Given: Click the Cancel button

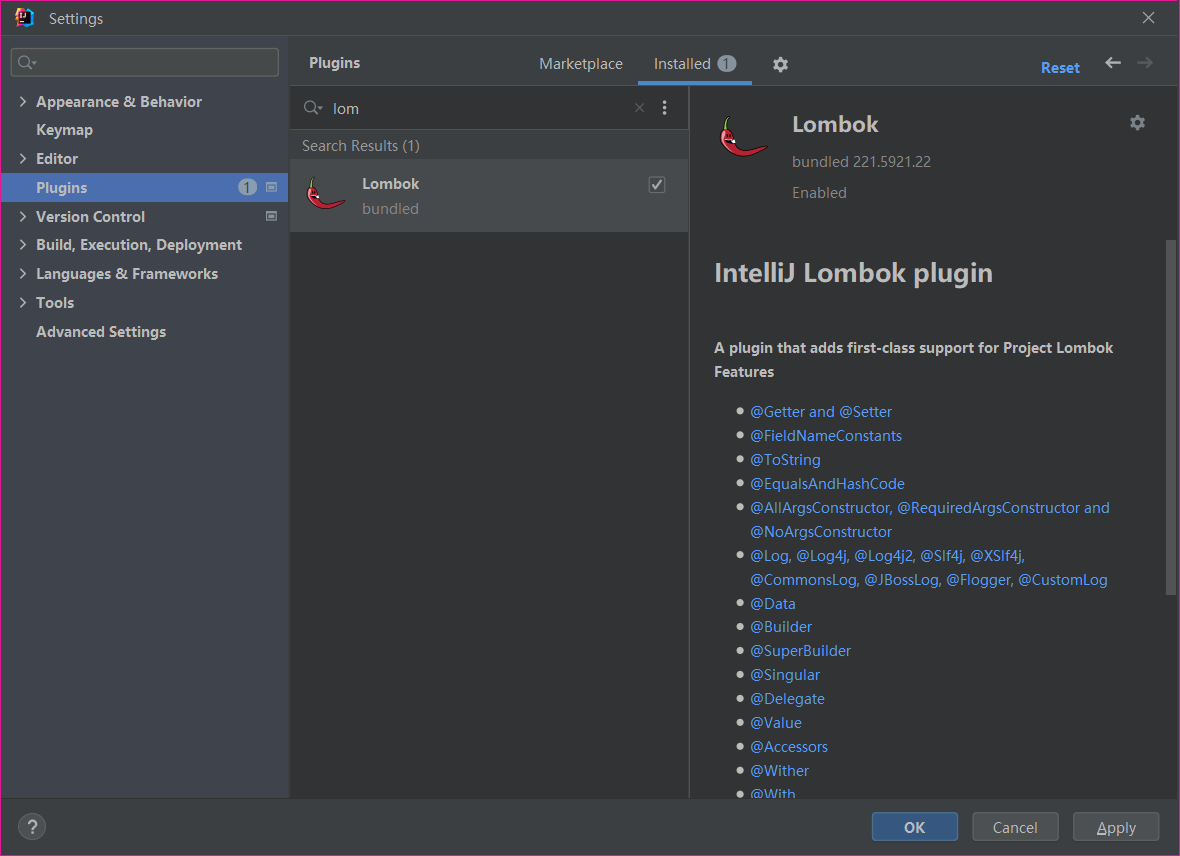Looking at the screenshot, I should click(1015, 827).
